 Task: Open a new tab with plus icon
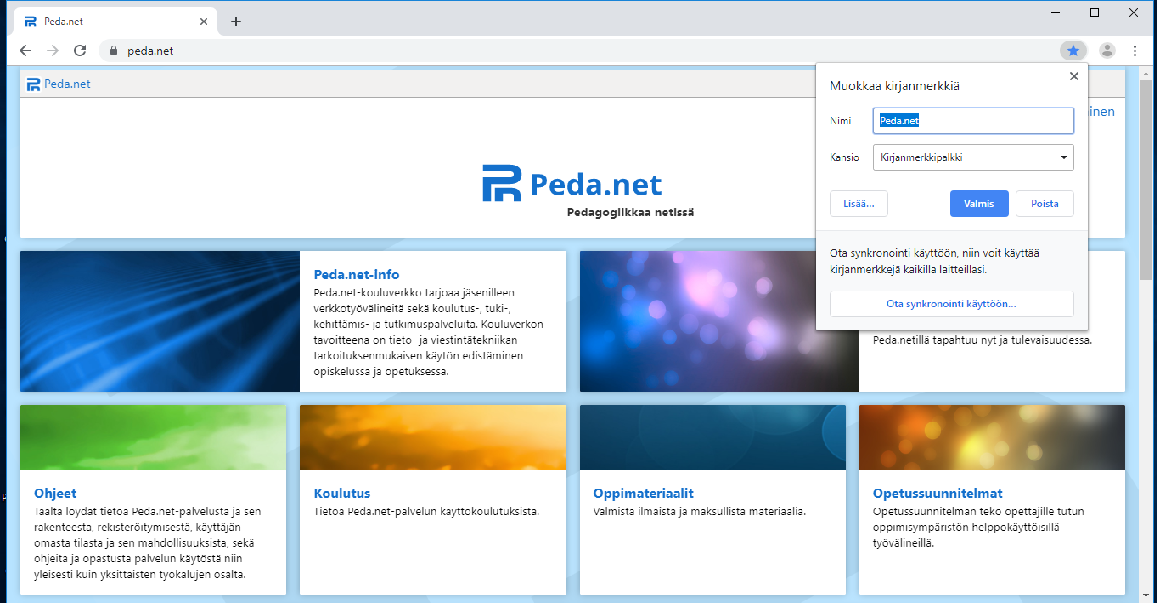pyautogui.click(x=236, y=21)
